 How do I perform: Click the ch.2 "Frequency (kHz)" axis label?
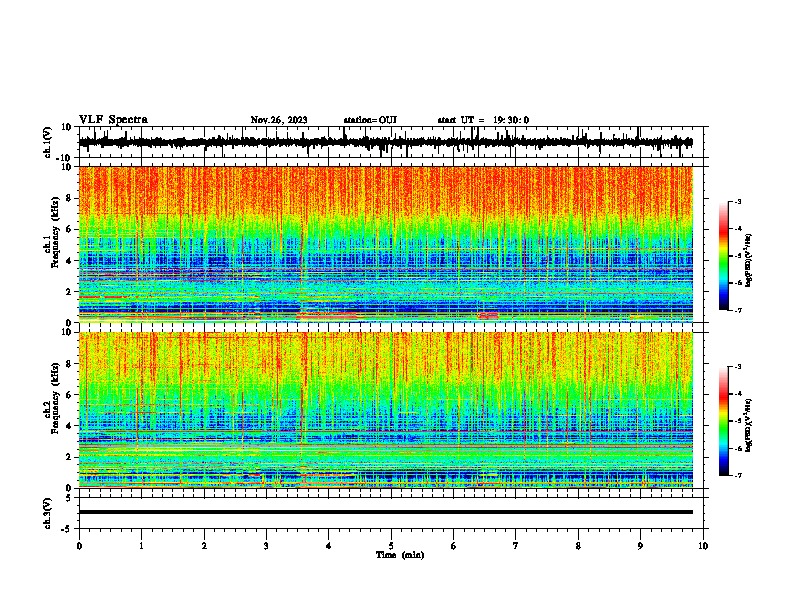[53, 399]
